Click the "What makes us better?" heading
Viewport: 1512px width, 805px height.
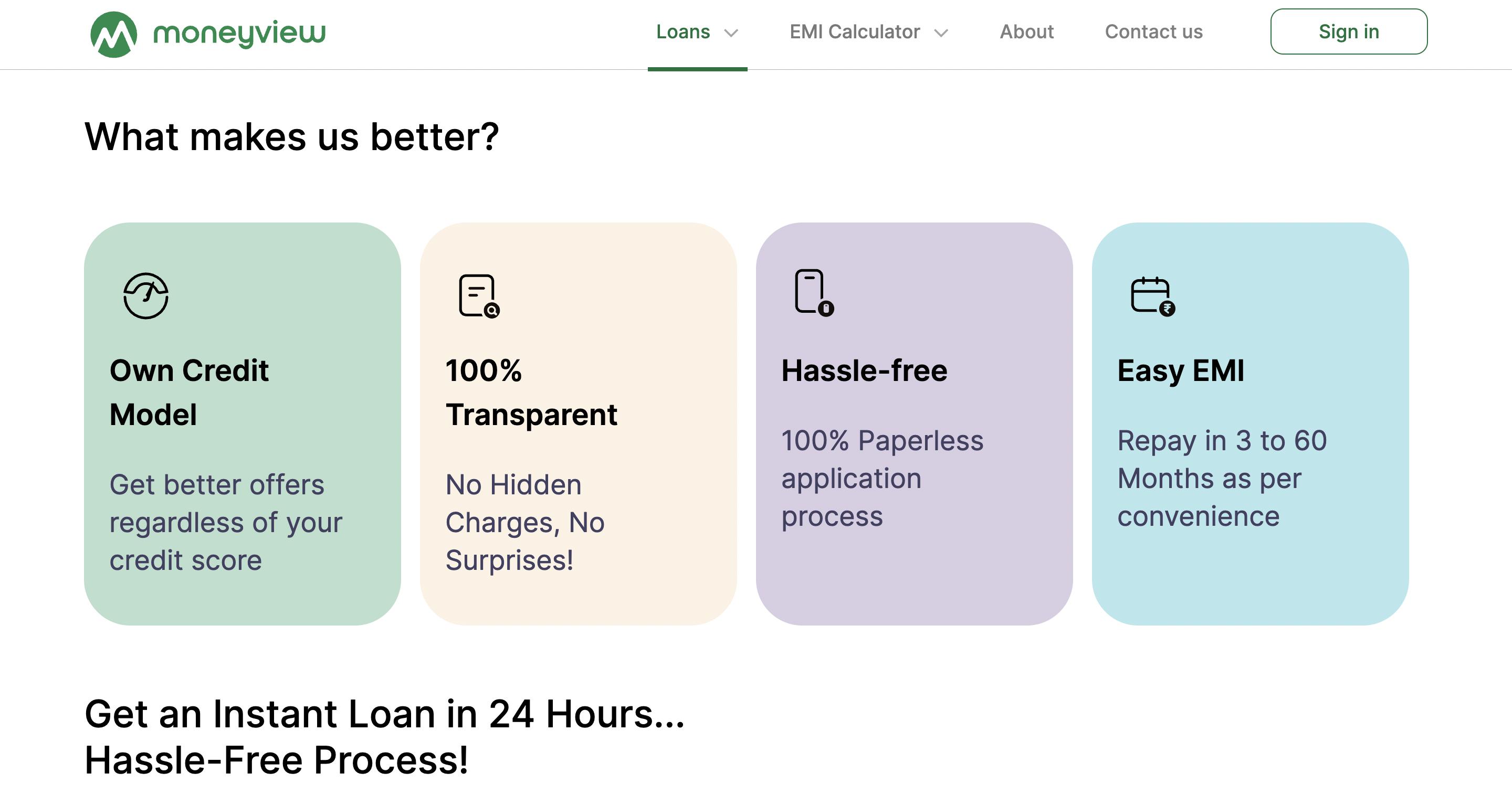(292, 137)
